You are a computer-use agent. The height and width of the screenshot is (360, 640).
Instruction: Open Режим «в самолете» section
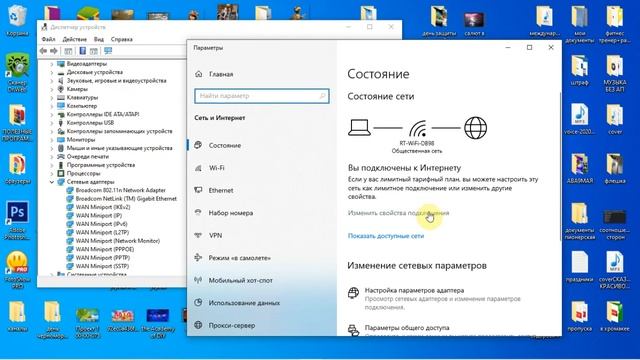[x=239, y=258]
